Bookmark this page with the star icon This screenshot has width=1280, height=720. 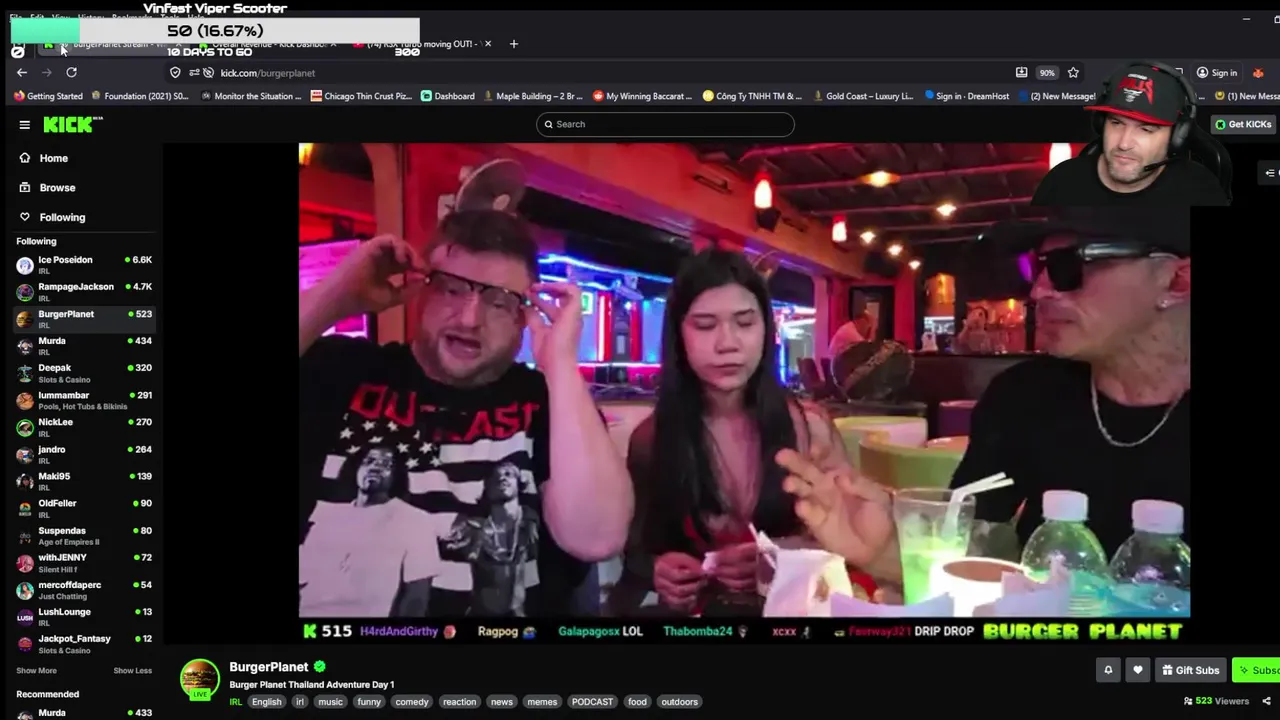tap(1073, 73)
